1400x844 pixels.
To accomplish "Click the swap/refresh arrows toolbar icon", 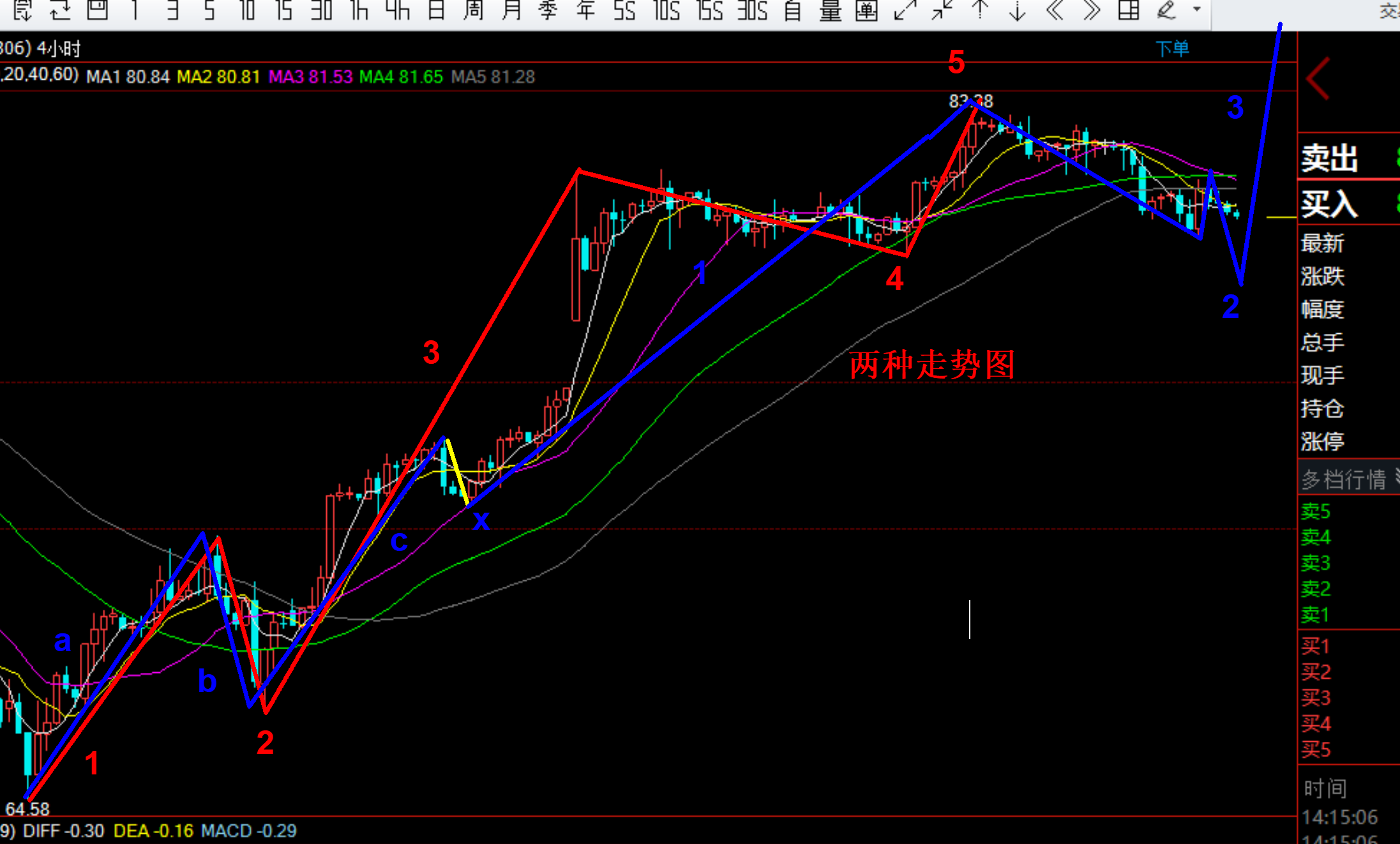I will coord(60,10).
